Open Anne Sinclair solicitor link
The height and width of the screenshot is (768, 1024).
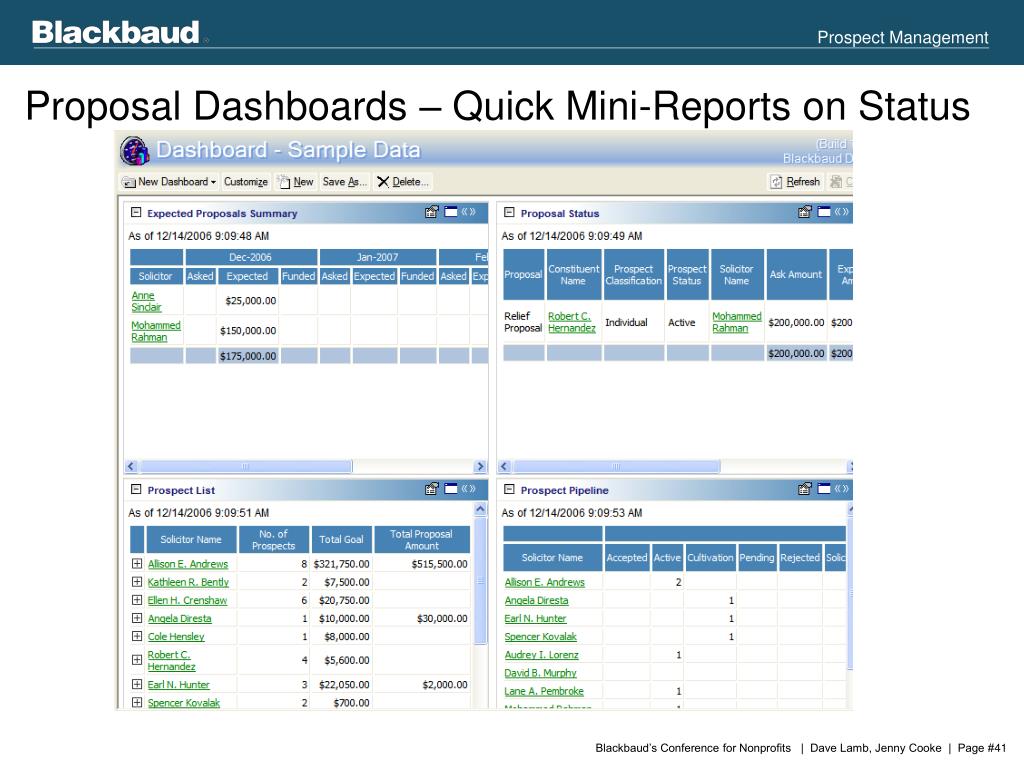(146, 301)
